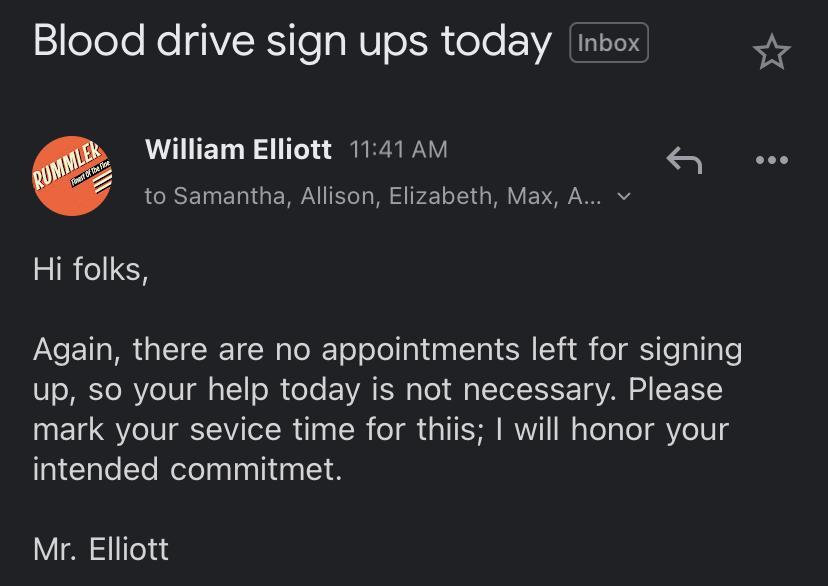The image size is (828, 586).
Task: Click recipient name Max
Action: (529, 196)
